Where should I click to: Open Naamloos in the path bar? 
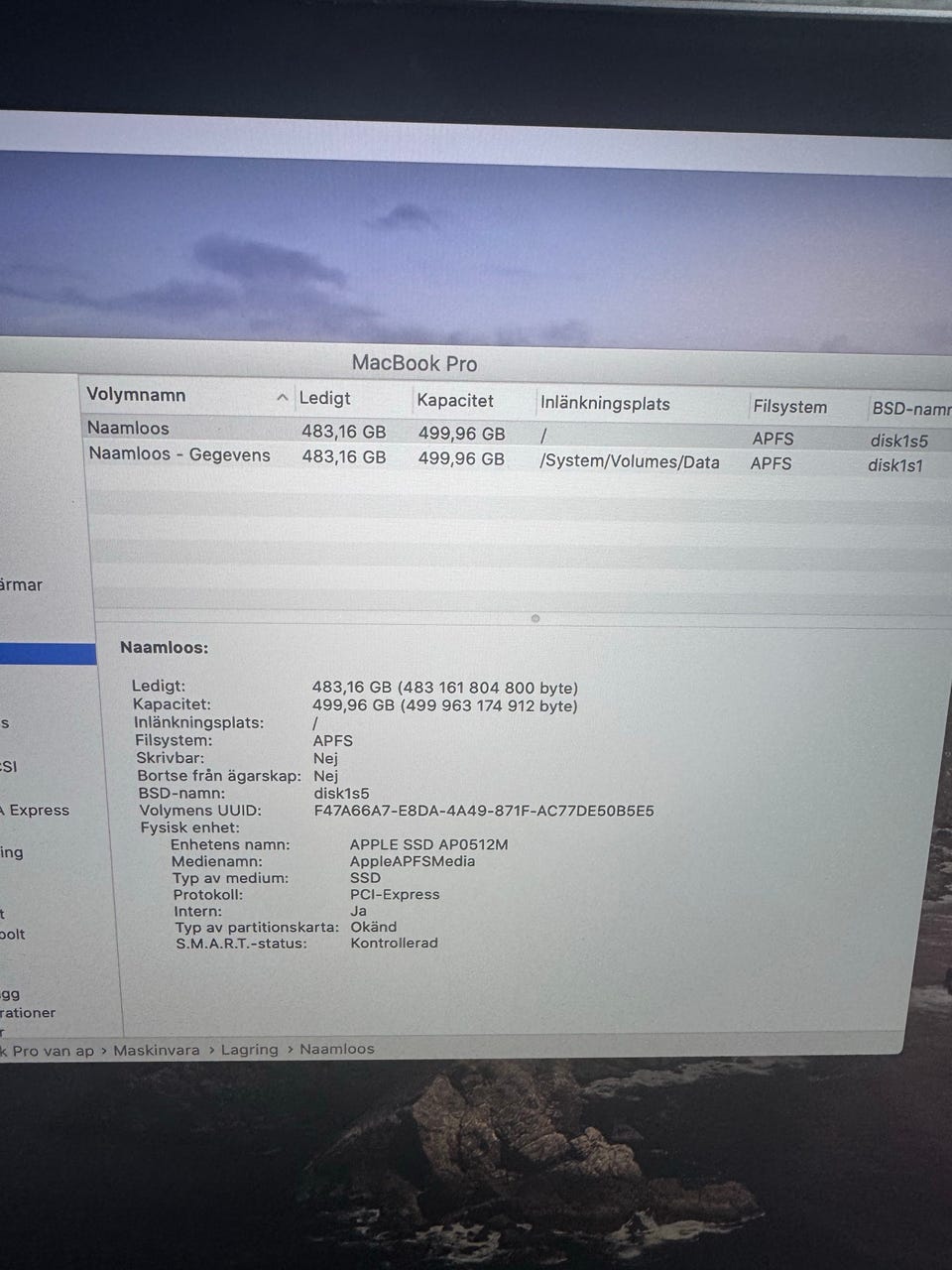pyautogui.click(x=337, y=1048)
